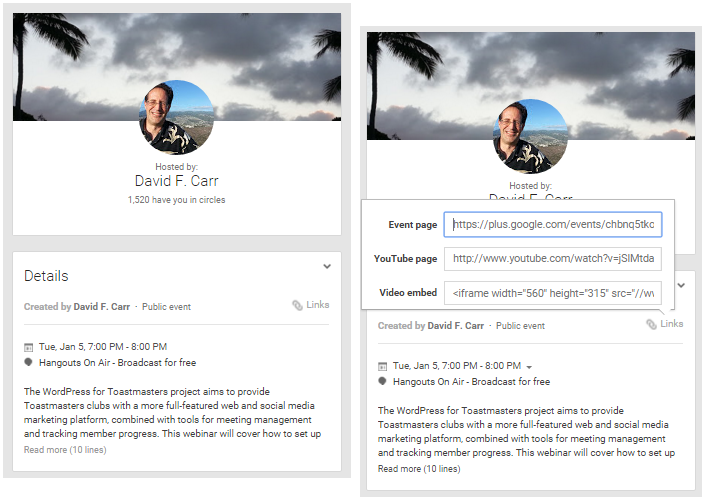Click Hangouts On Air icon in right panel

(383, 381)
